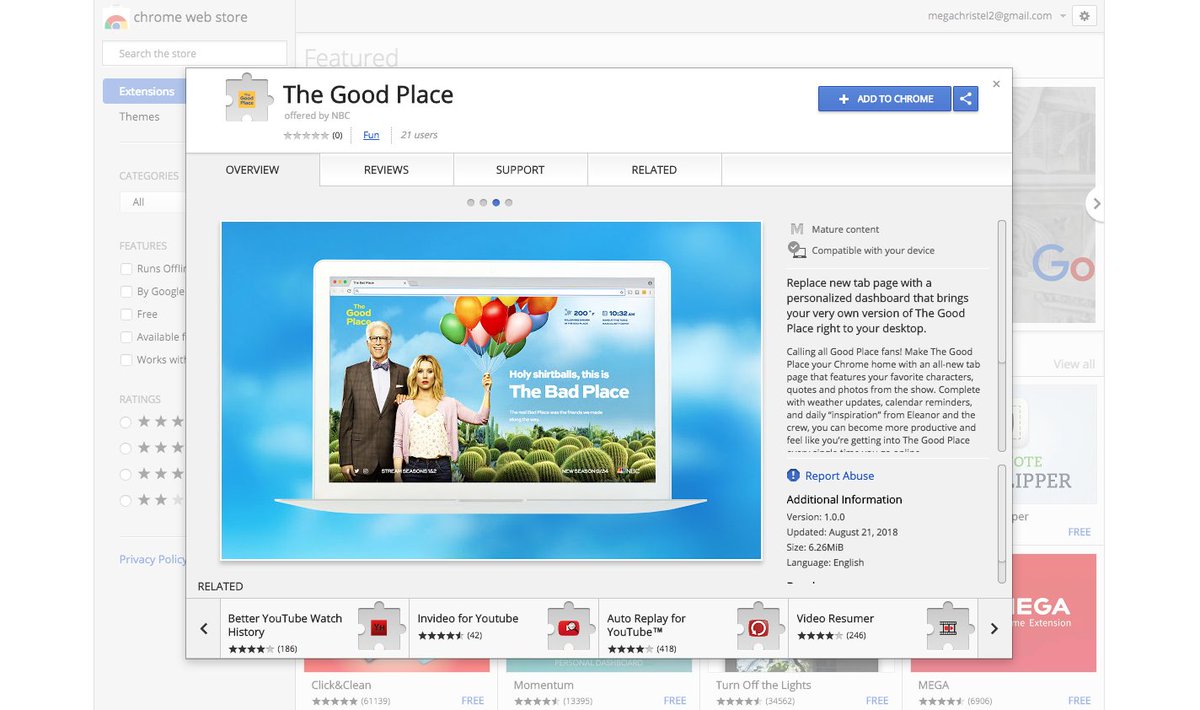Image resolution: width=1200 pixels, height=710 pixels.
Task: Click the MEGA extension thumbnail
Action: [x=1054, y=613]
